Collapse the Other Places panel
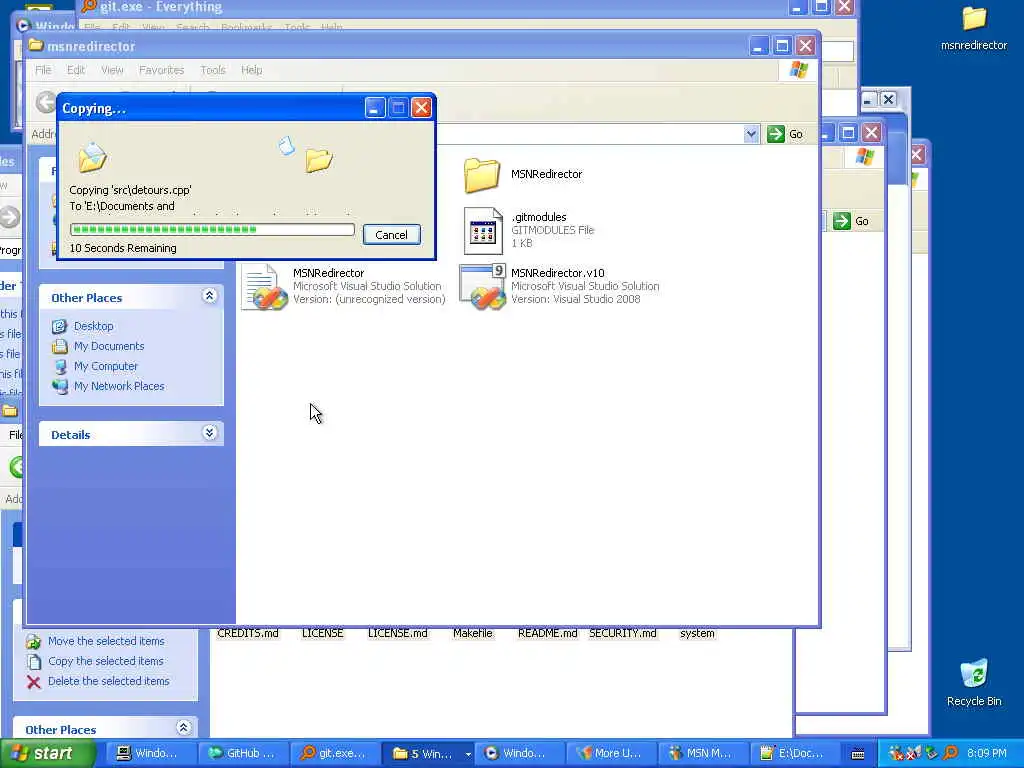This screenshot has height=768, width=1024. coord(209,296)
